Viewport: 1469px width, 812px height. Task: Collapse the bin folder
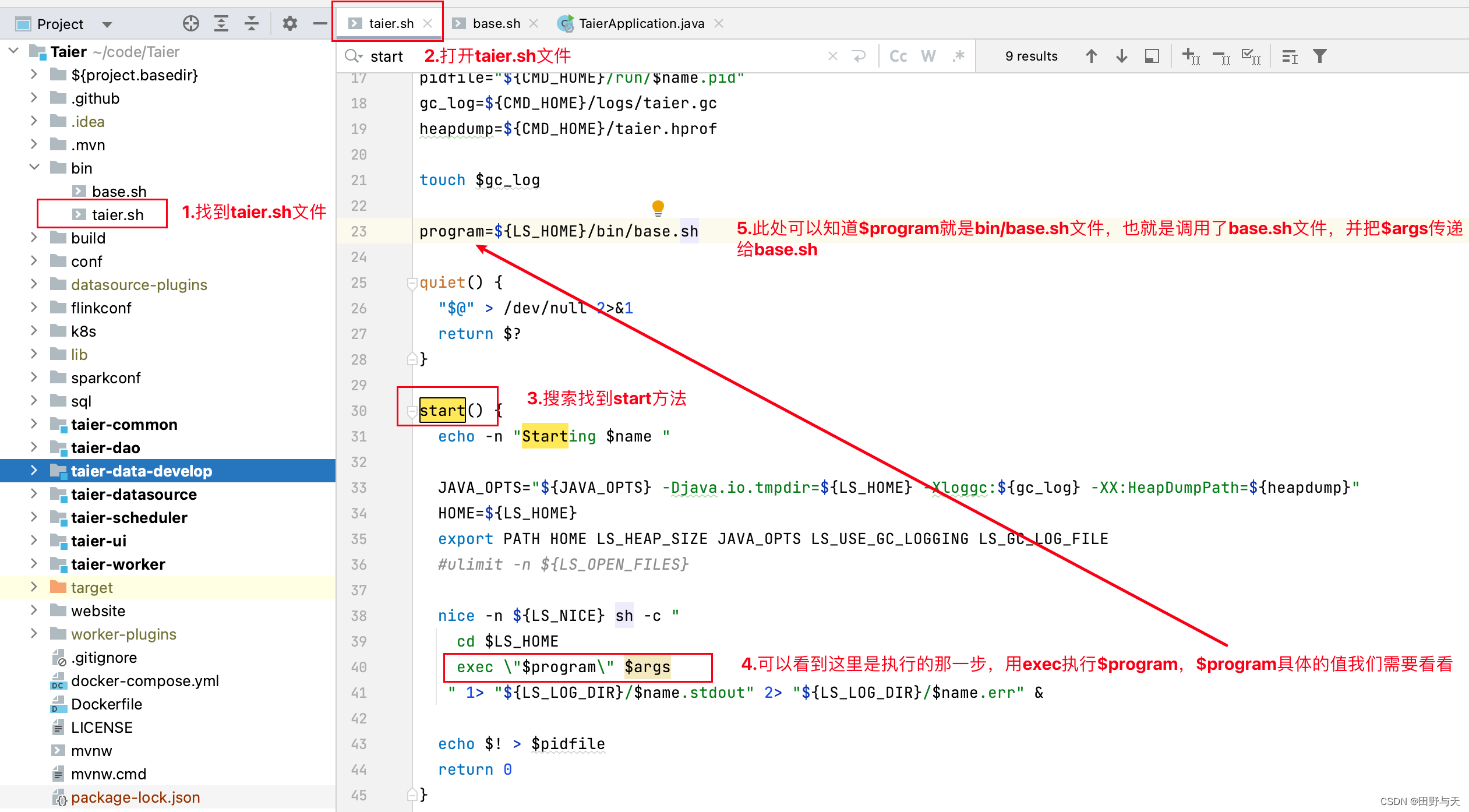point(34,168)
